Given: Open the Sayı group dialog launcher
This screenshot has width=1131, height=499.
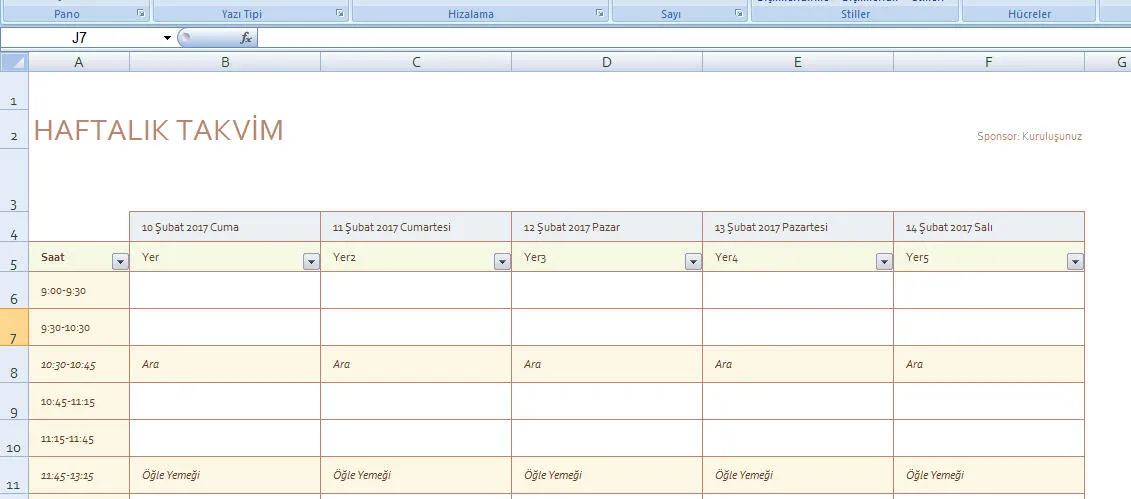Looking at the screenshot, I should click(739, 14).
